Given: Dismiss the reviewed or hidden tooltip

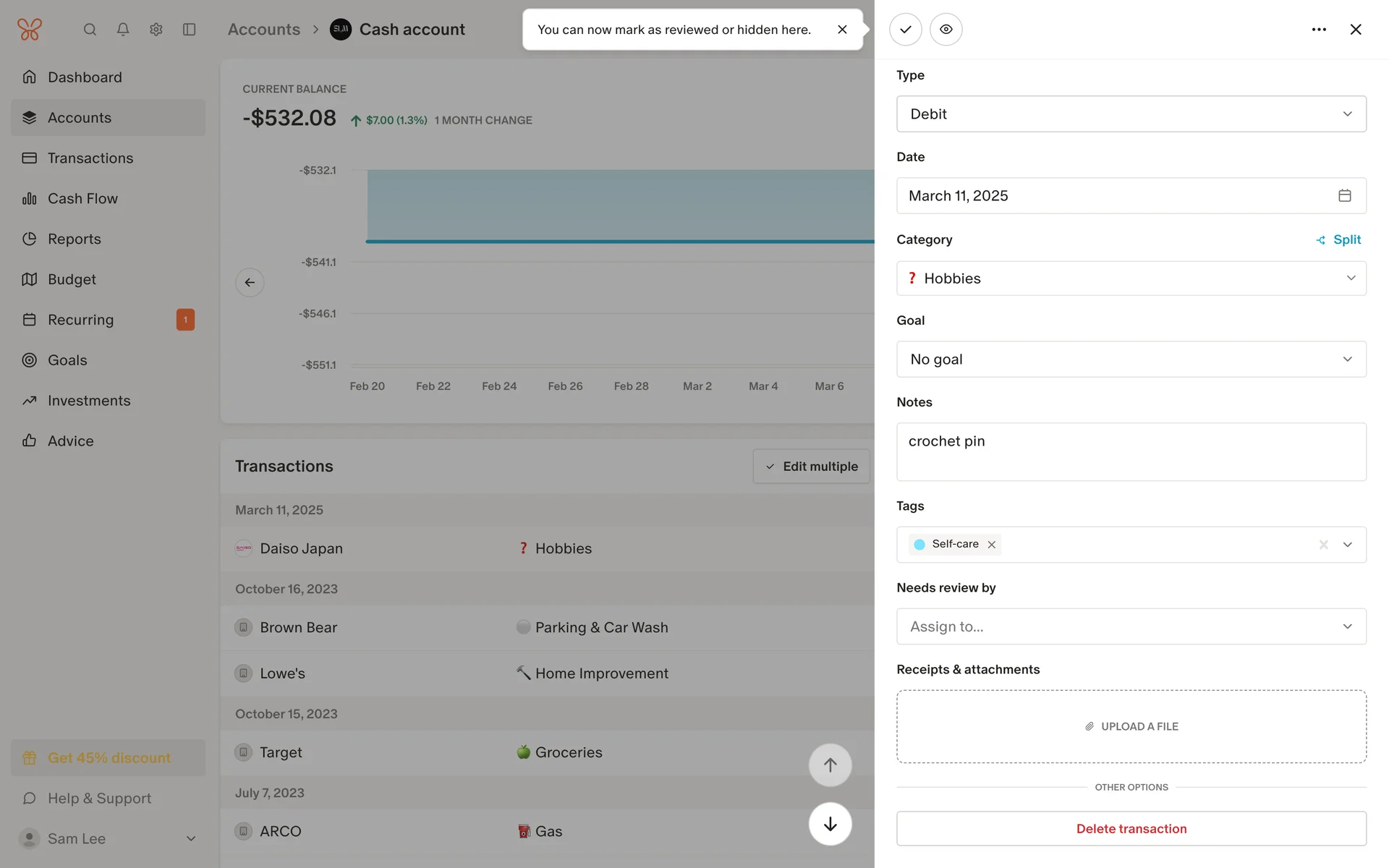Looking at the screenshot, I should 841,30.
